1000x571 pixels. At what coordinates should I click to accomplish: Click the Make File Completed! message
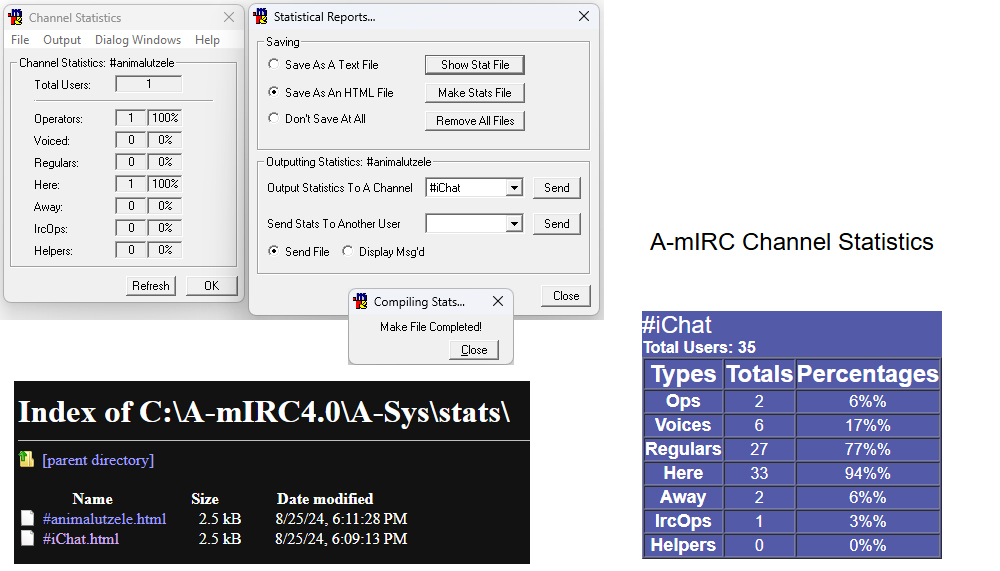[x=431, y=327]
